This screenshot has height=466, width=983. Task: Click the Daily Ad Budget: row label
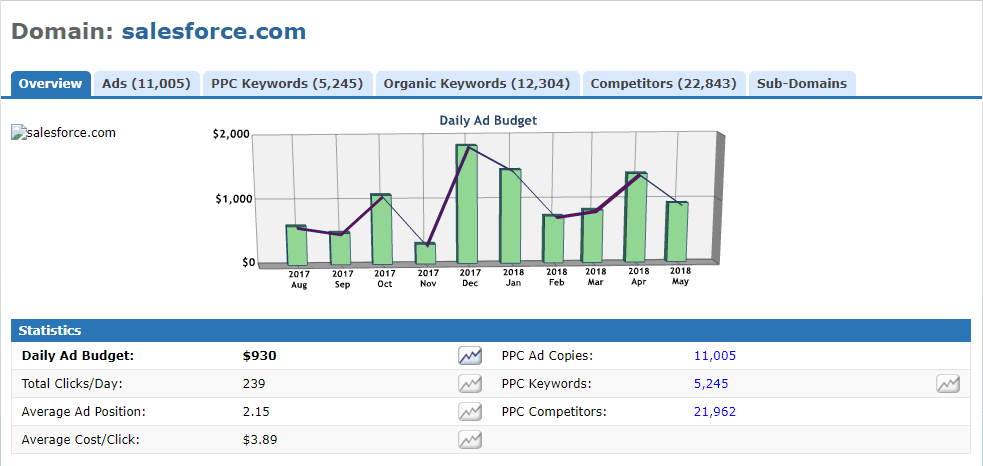[x=78, y=356]
